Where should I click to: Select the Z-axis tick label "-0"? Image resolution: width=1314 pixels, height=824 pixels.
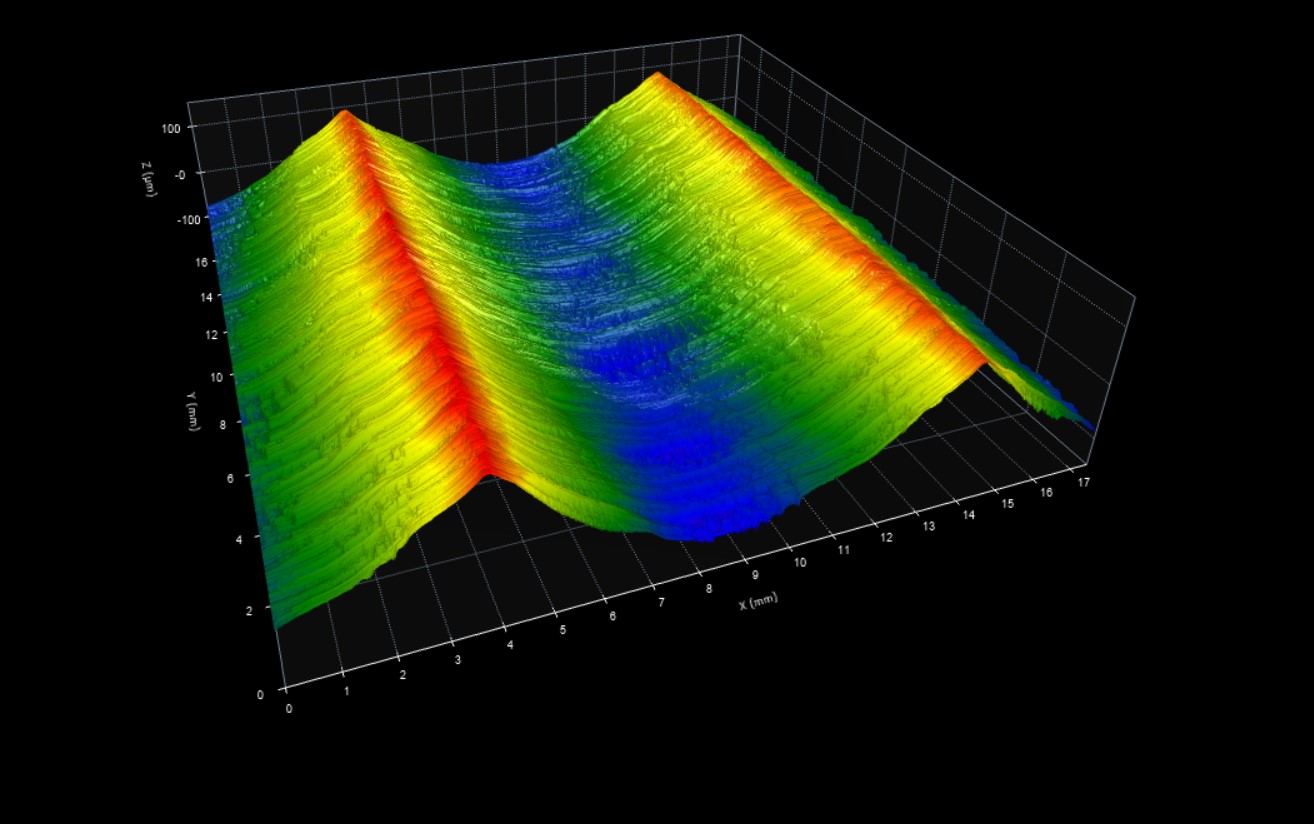pos(180,173)
